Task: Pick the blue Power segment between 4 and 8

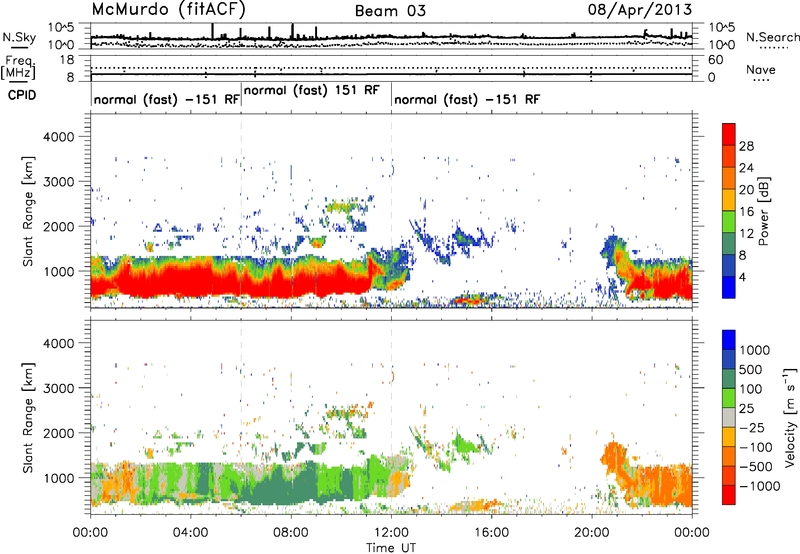Action: tap(729, 266)
